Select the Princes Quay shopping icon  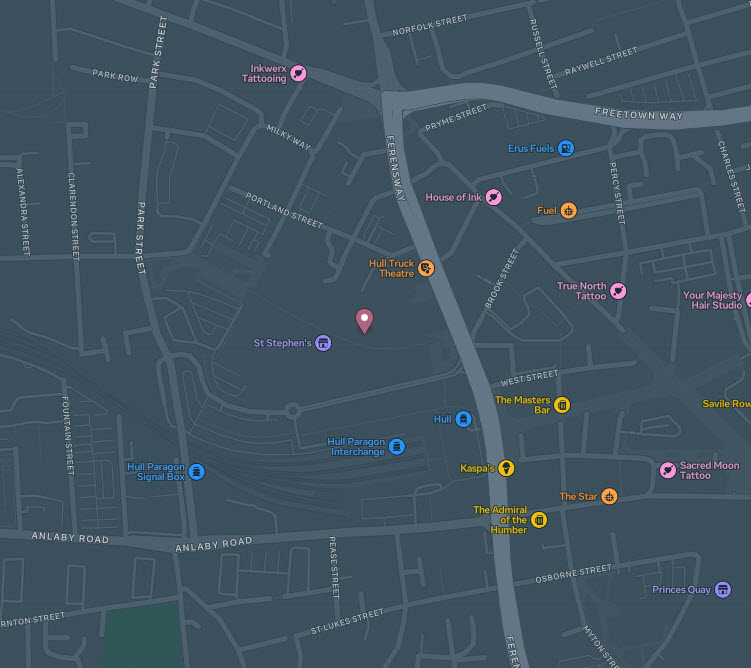click(x=723, y=589)
